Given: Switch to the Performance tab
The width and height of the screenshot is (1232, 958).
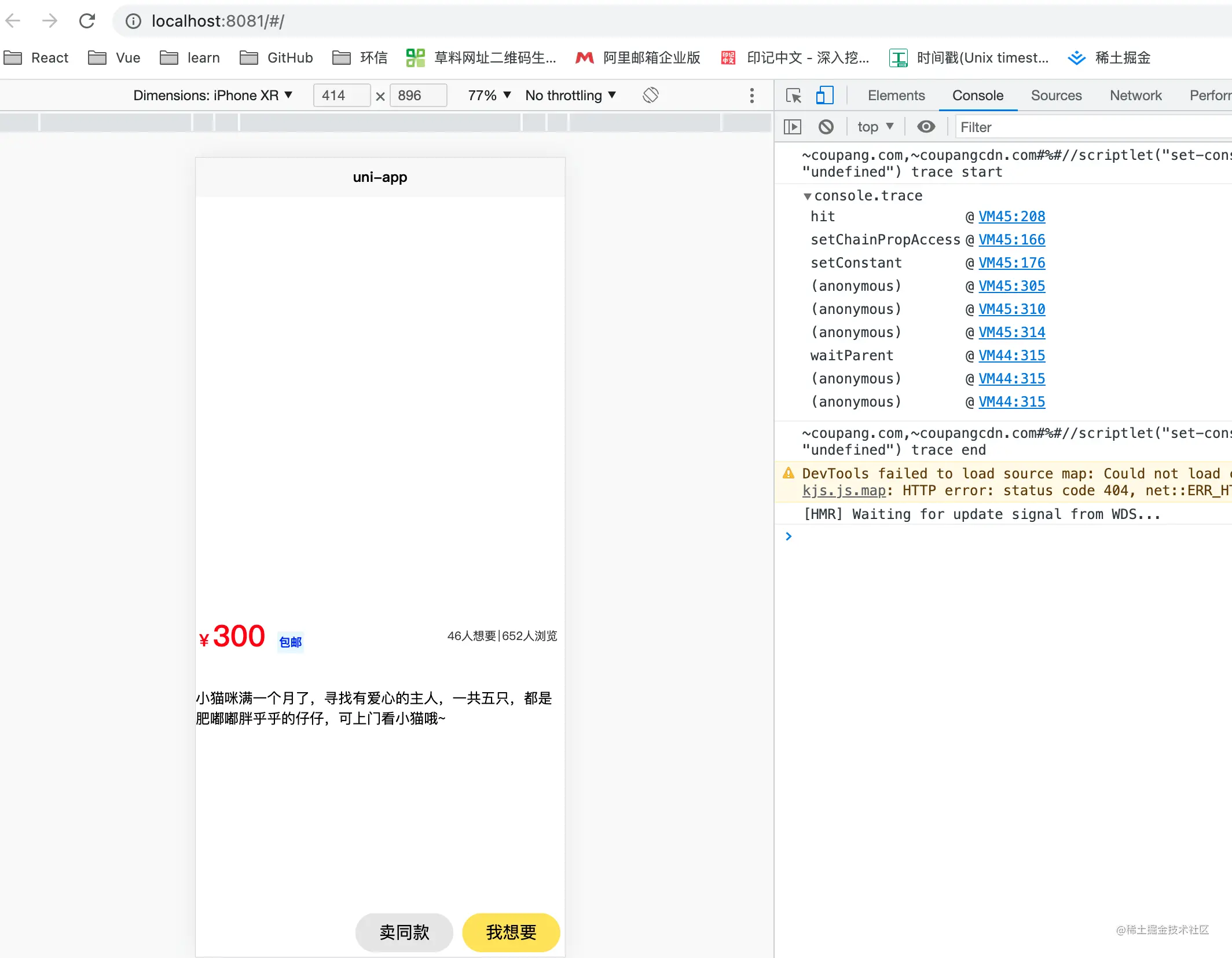Looking at the screenshot, I should tap(1211, 96).
